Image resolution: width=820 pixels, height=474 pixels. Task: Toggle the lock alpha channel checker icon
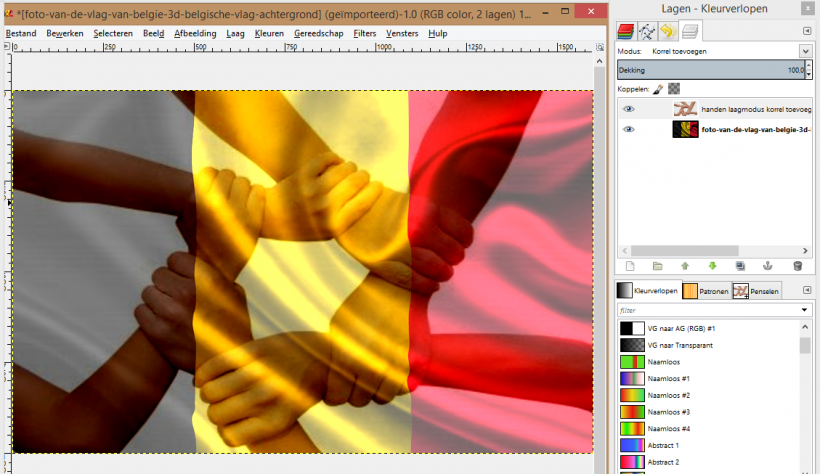pyautogui.click(x=674, y=89)
